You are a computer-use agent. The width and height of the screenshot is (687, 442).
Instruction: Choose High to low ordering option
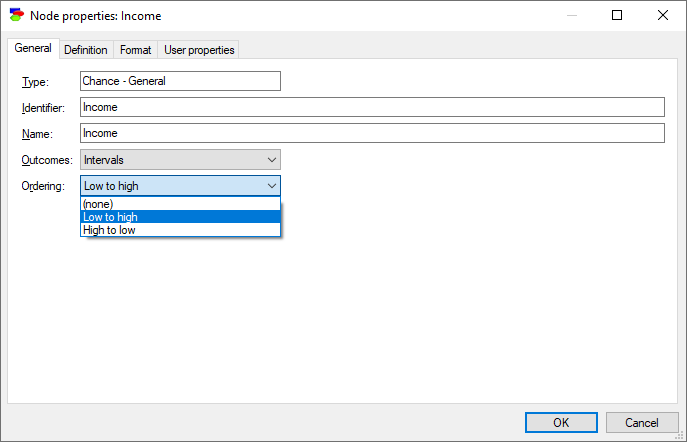(180, 230)
